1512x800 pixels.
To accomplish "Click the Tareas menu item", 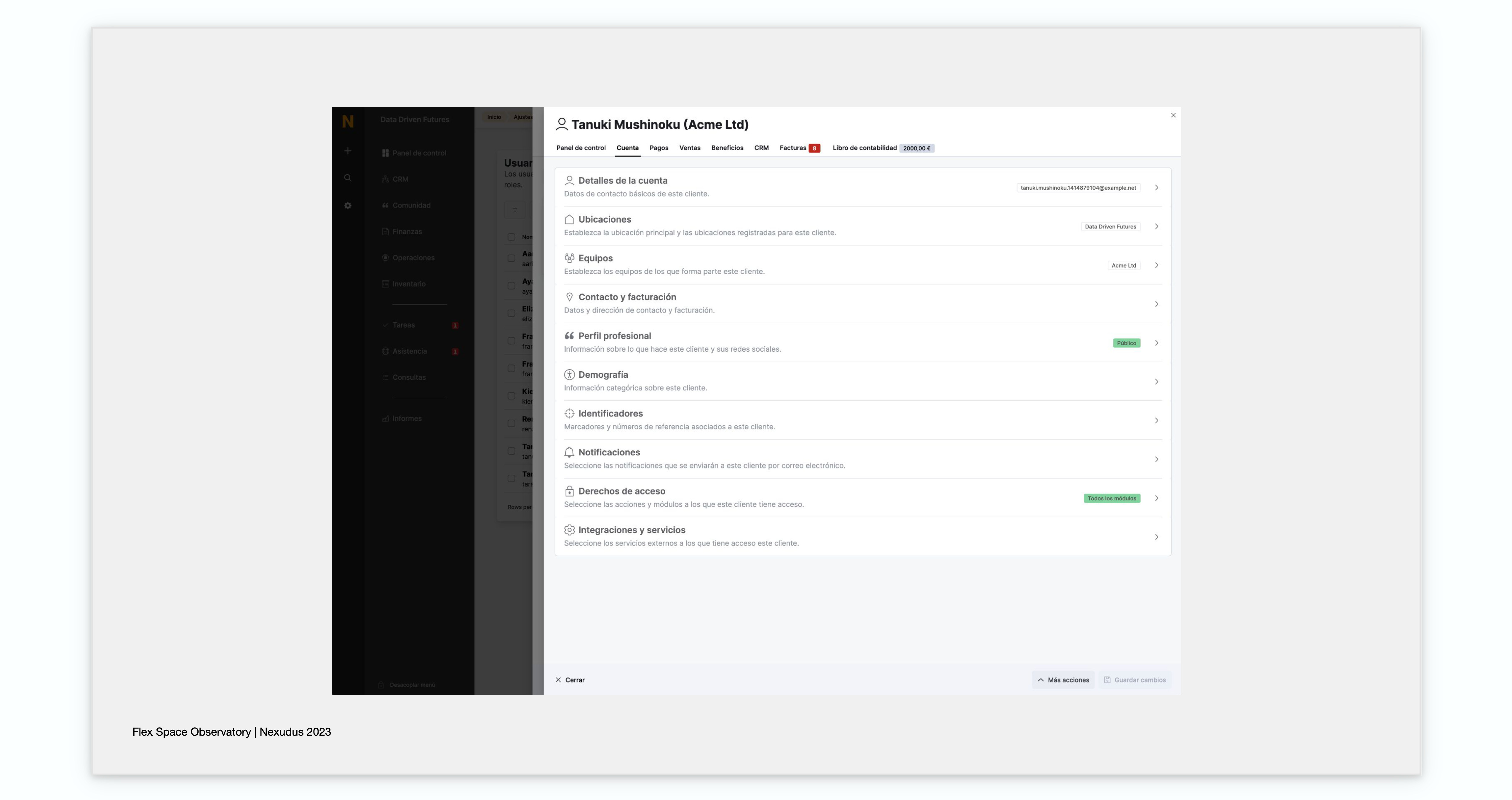I will click(404, 325).
